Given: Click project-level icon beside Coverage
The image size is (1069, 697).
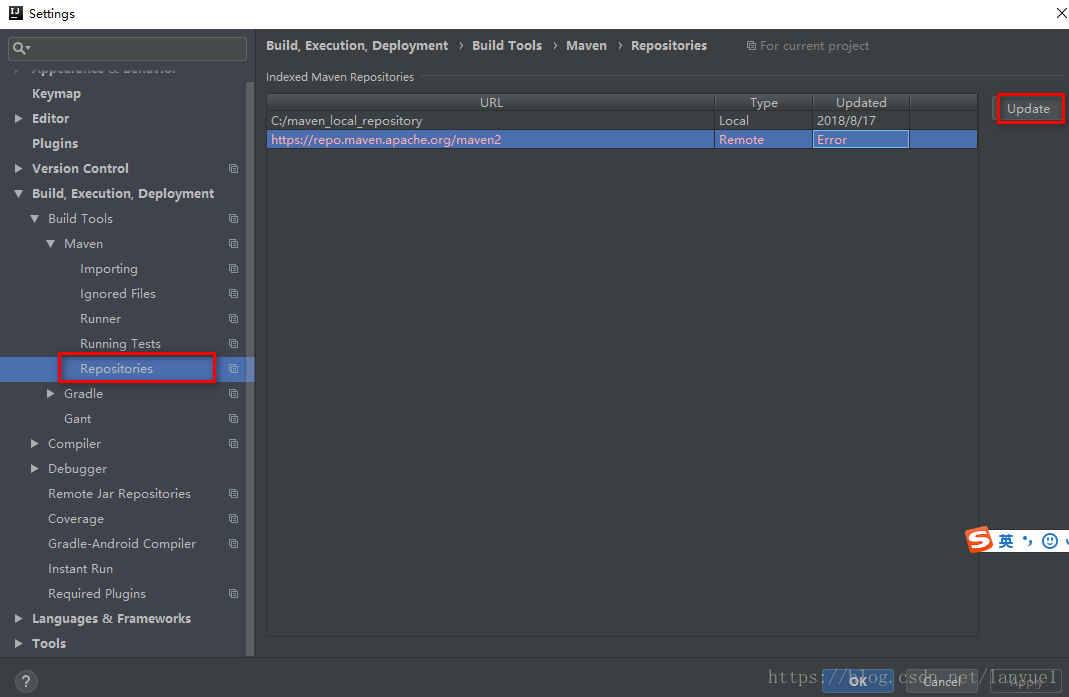Looking at the screenshot, I should [234, 519].
